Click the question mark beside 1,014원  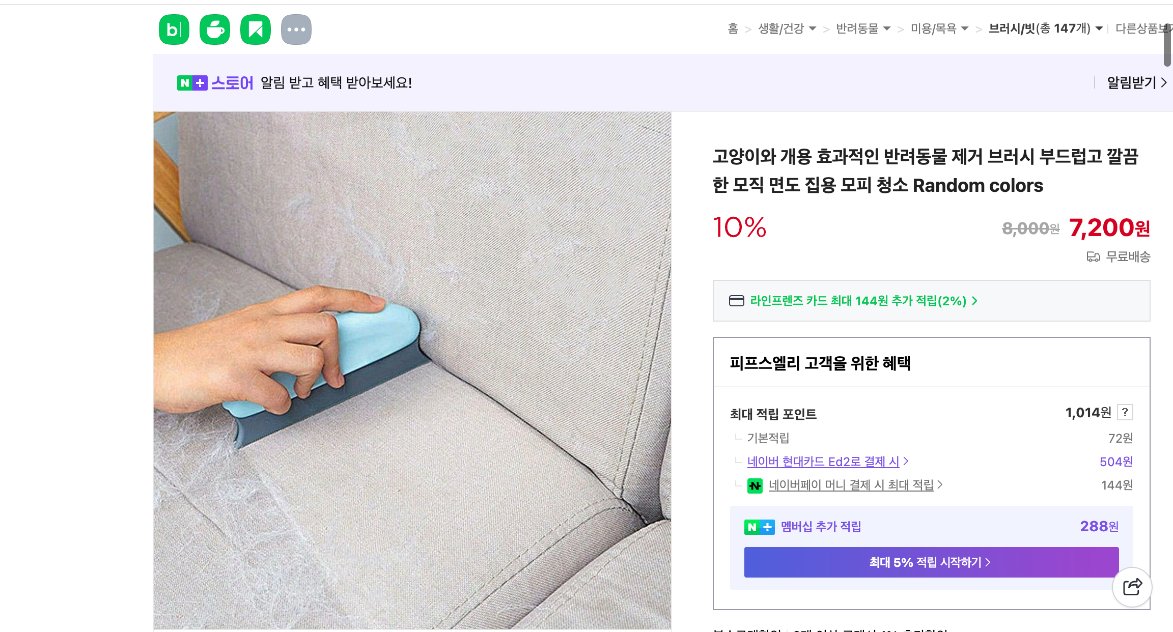pos(1124,412)
